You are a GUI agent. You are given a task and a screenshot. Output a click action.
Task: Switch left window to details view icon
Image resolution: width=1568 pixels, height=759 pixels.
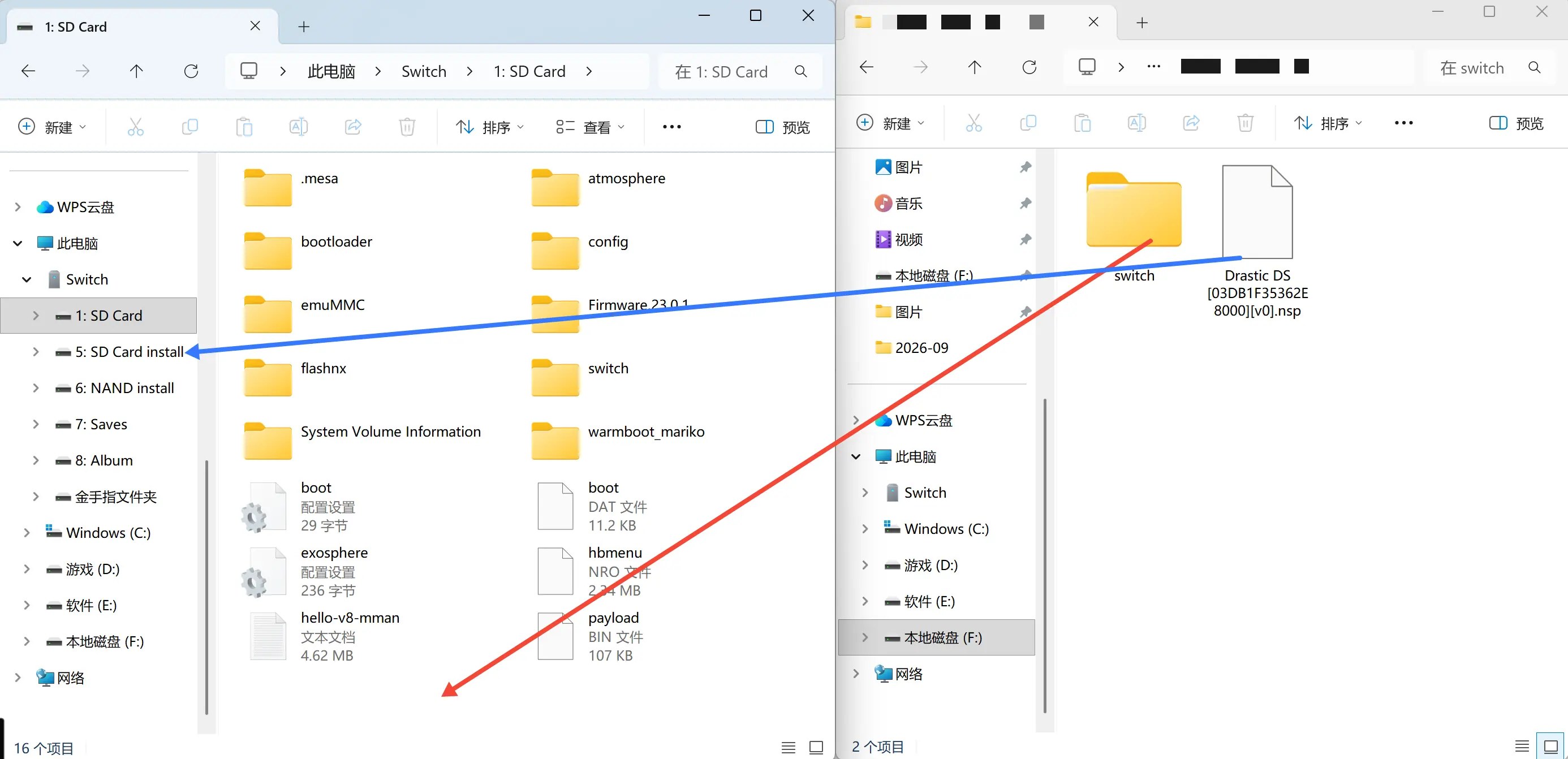(x=789, y=748)
